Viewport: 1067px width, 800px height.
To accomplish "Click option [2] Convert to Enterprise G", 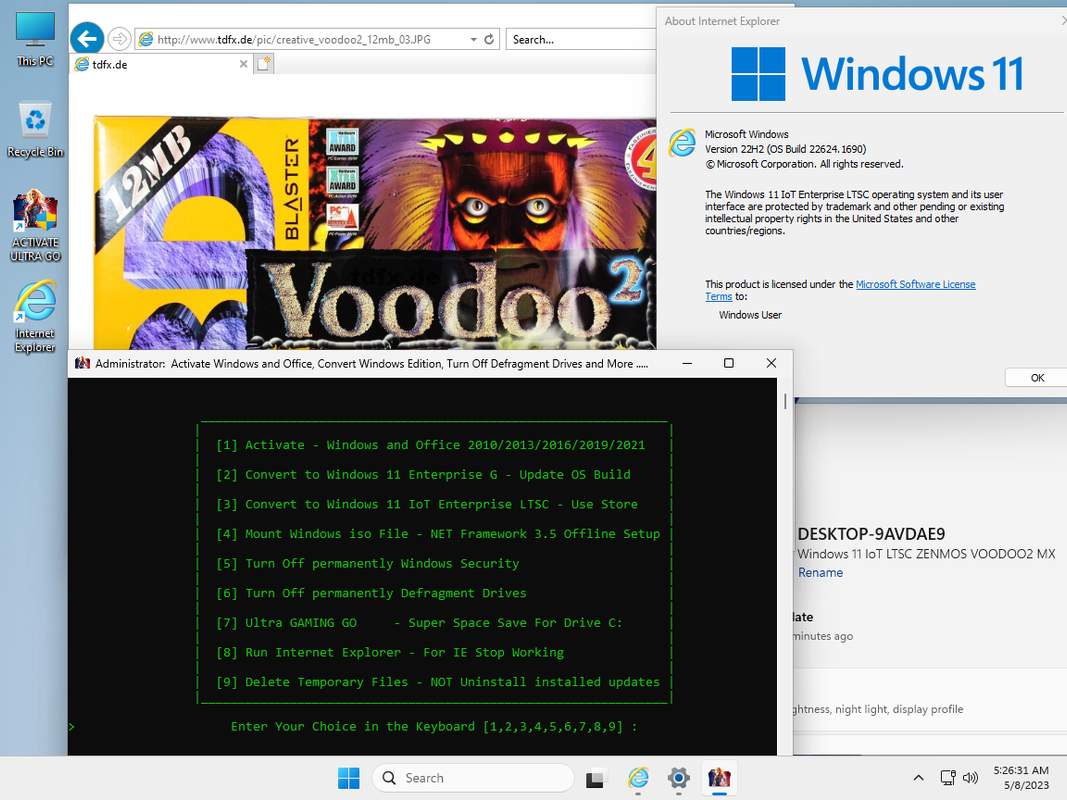I will 423,475.
